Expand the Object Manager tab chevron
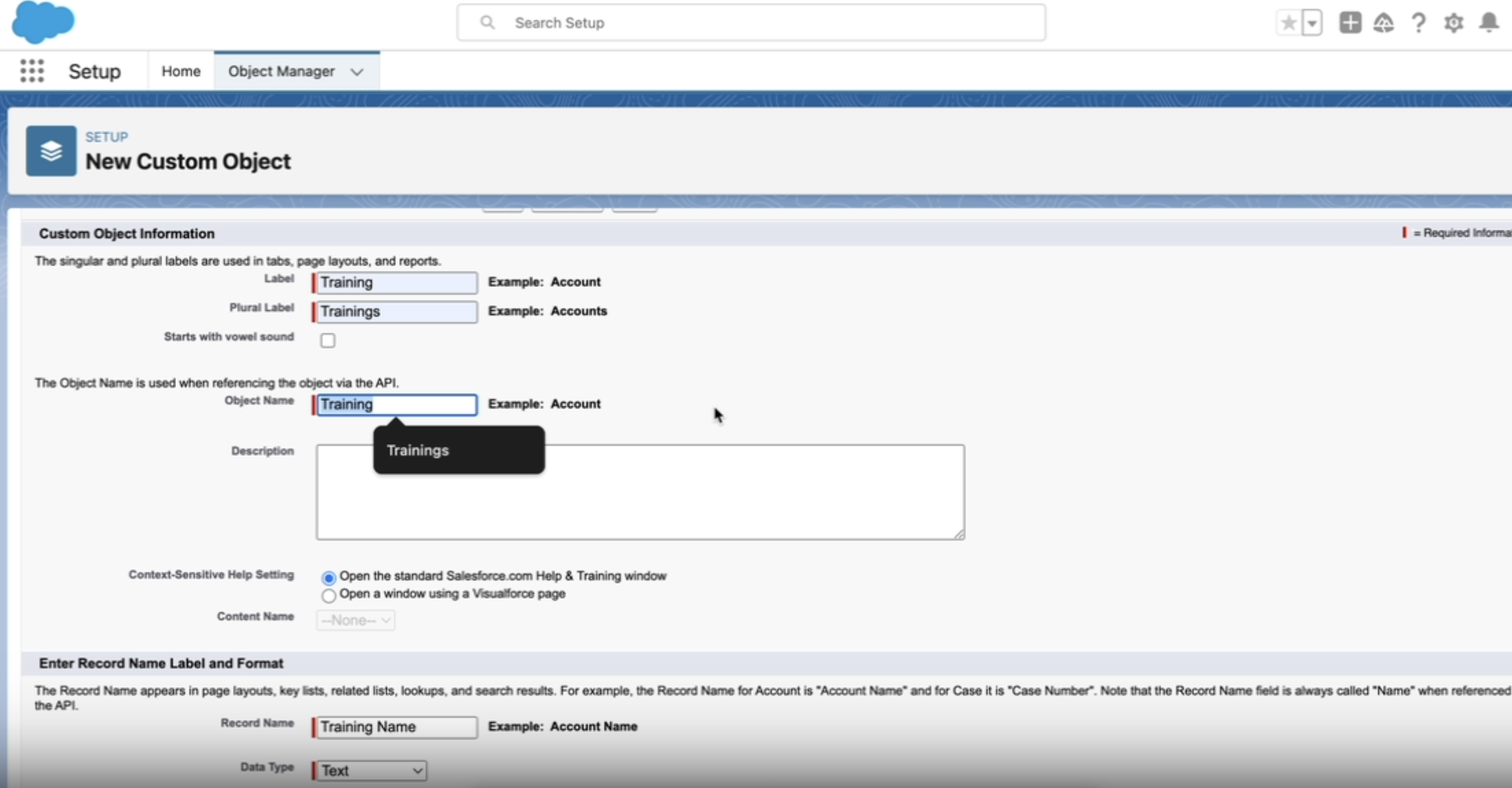 click(x=357, y=72)
